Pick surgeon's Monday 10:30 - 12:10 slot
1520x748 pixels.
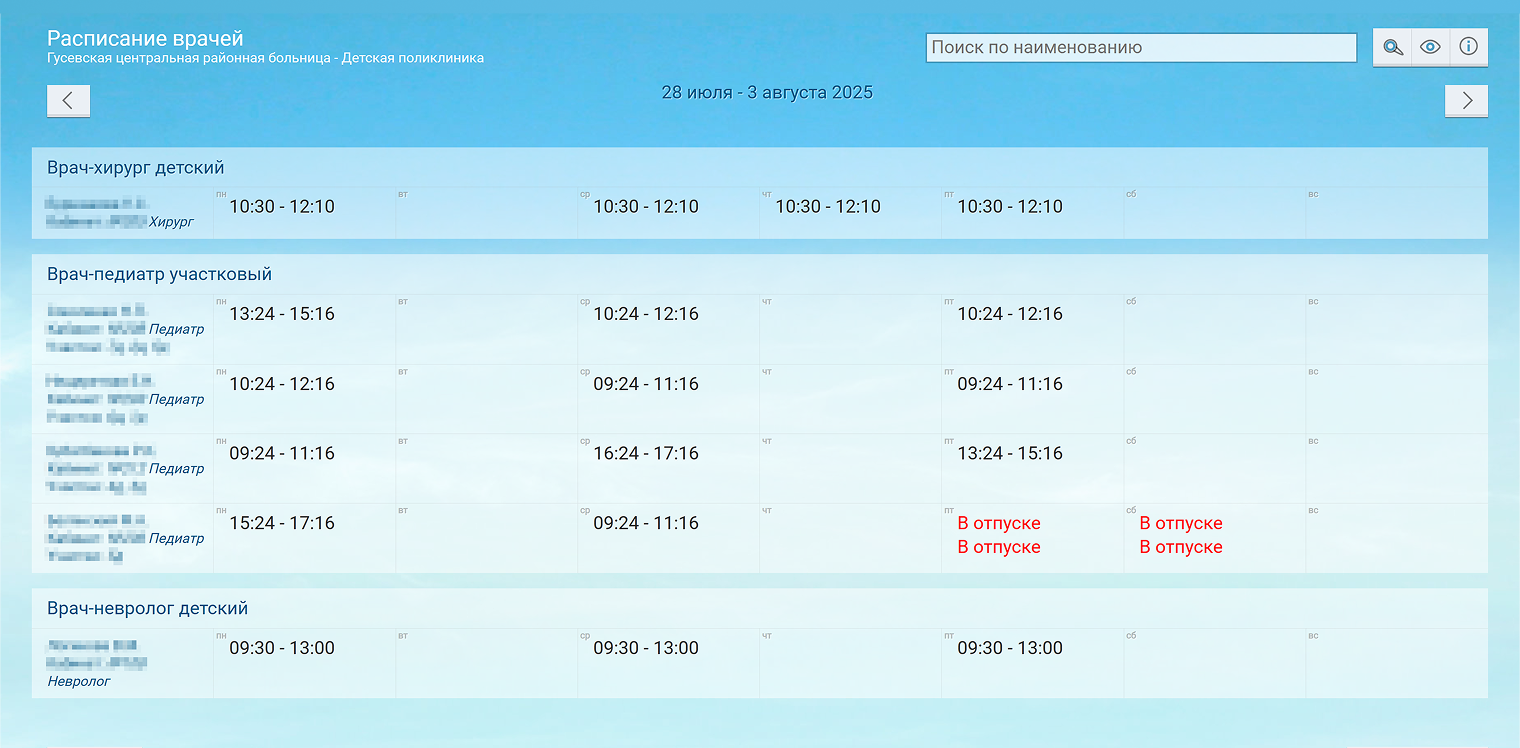pyautogui.click(x=282, y=207)
